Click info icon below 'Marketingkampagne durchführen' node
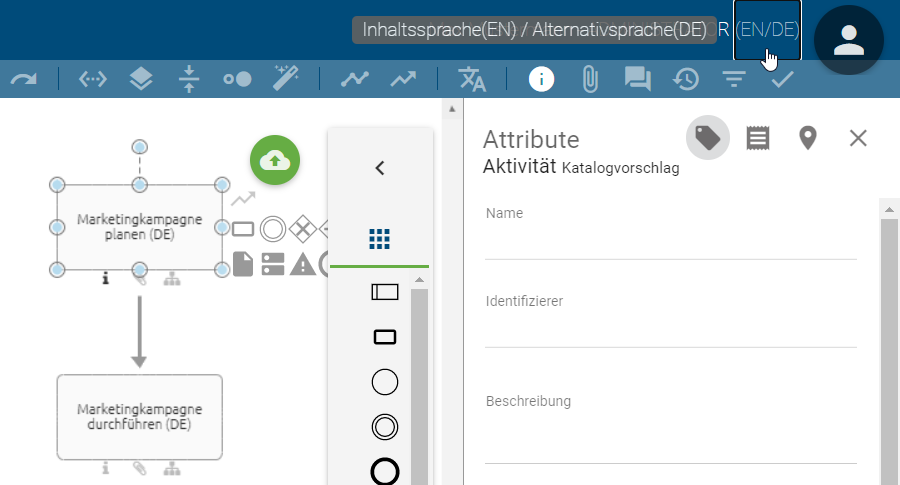Viewport: 900px width, 485px height. 106,469
